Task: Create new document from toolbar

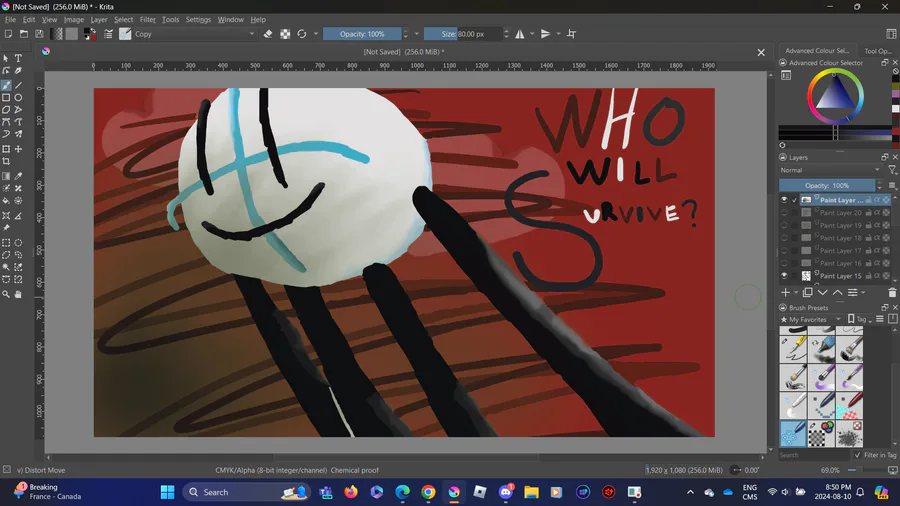Action: tap(9, 34)
